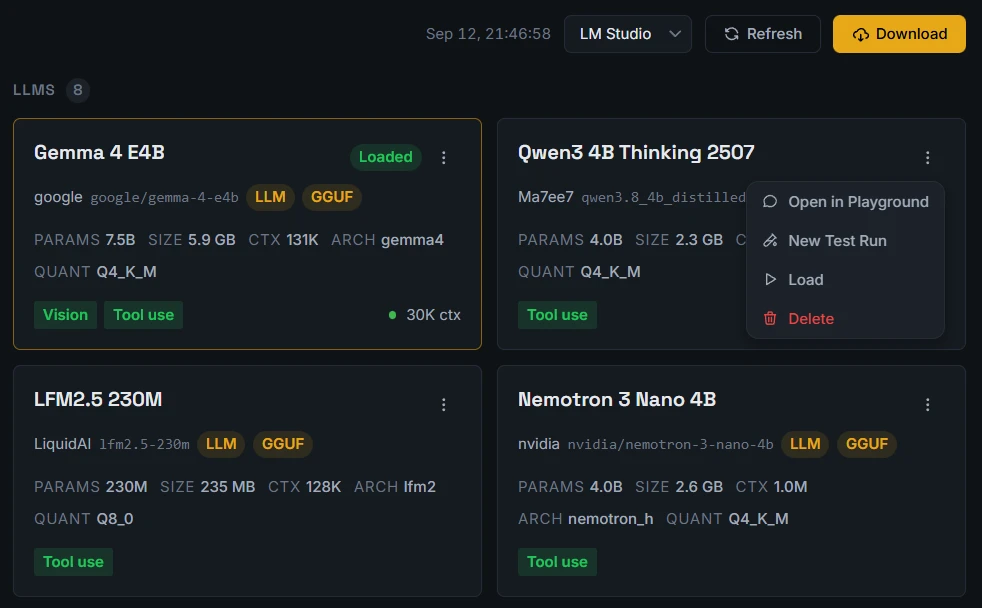Click the lfm2.5-230m model identifier

145,445
